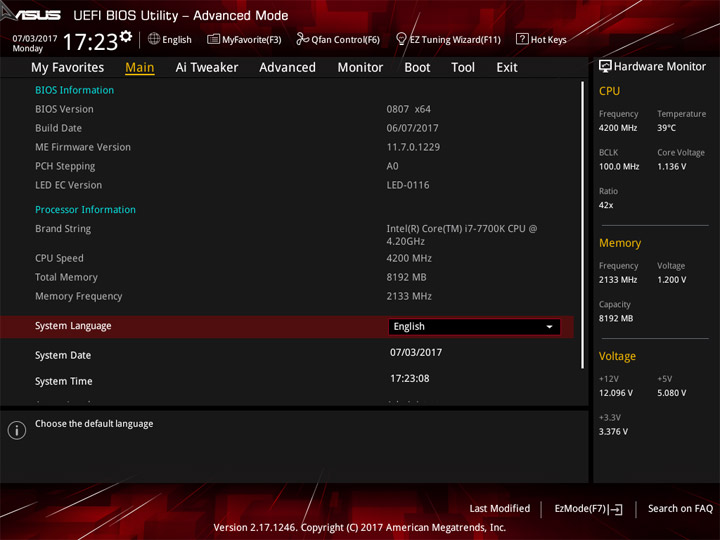Screen dimensions: 720x540
Task: Click the Choose the default language help text
Action: [x=94, y=423]
